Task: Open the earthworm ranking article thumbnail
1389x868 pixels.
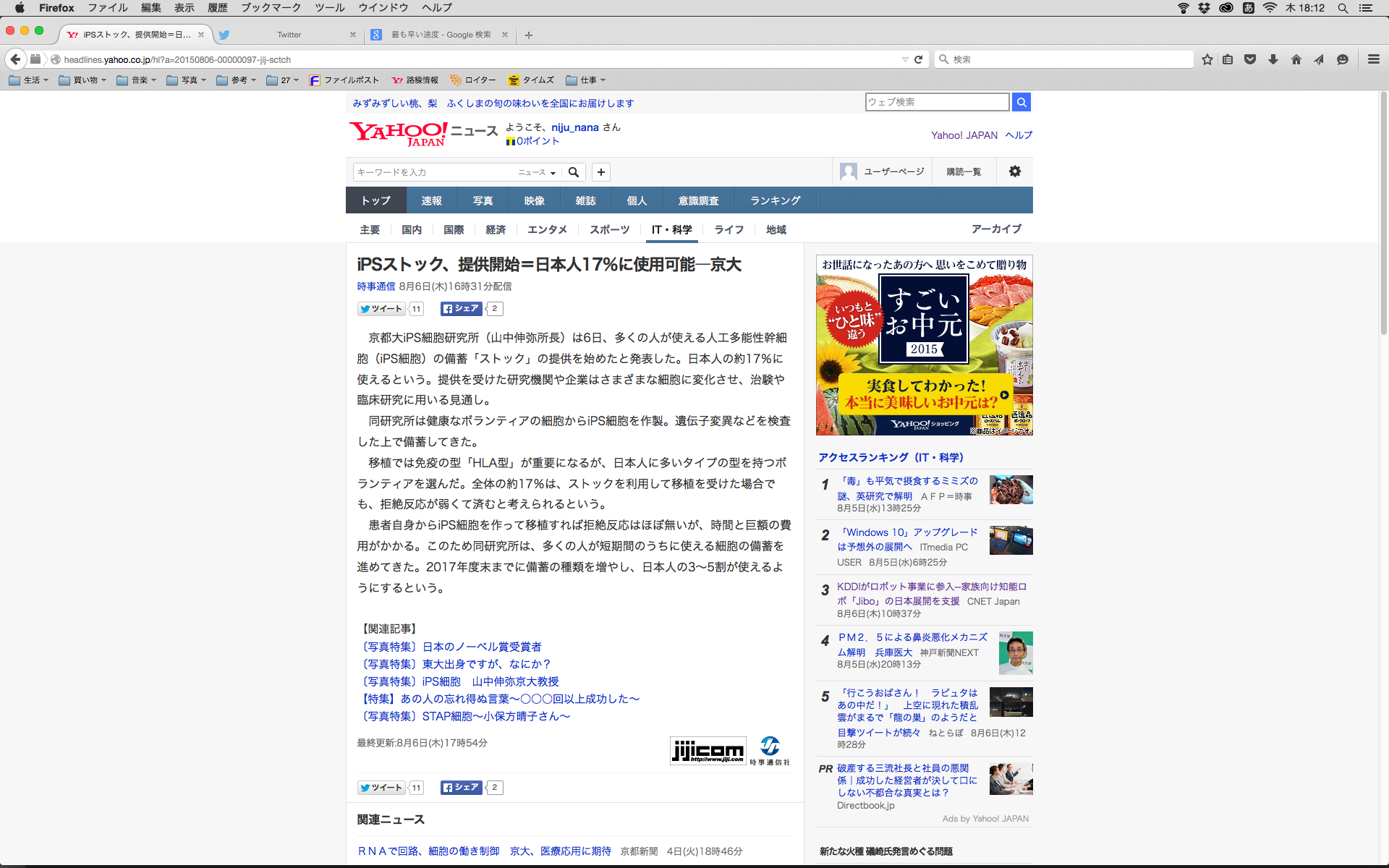Action: click(1011, 490)
